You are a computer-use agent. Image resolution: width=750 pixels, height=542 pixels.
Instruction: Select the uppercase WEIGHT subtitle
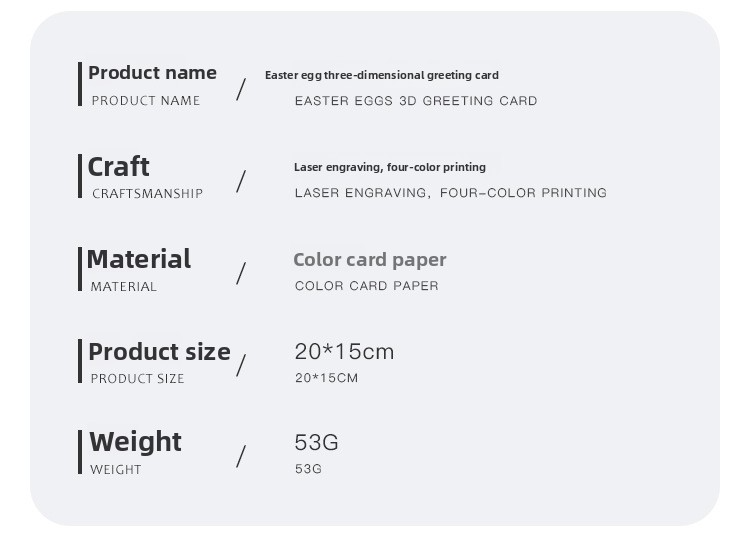(x=116, y=470)
